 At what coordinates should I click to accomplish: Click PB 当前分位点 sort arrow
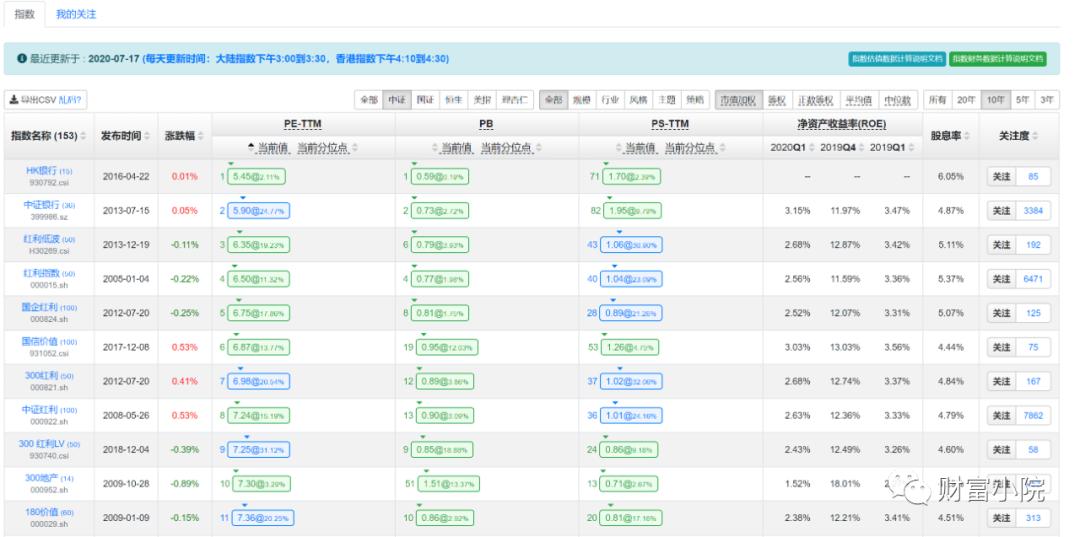538,149
